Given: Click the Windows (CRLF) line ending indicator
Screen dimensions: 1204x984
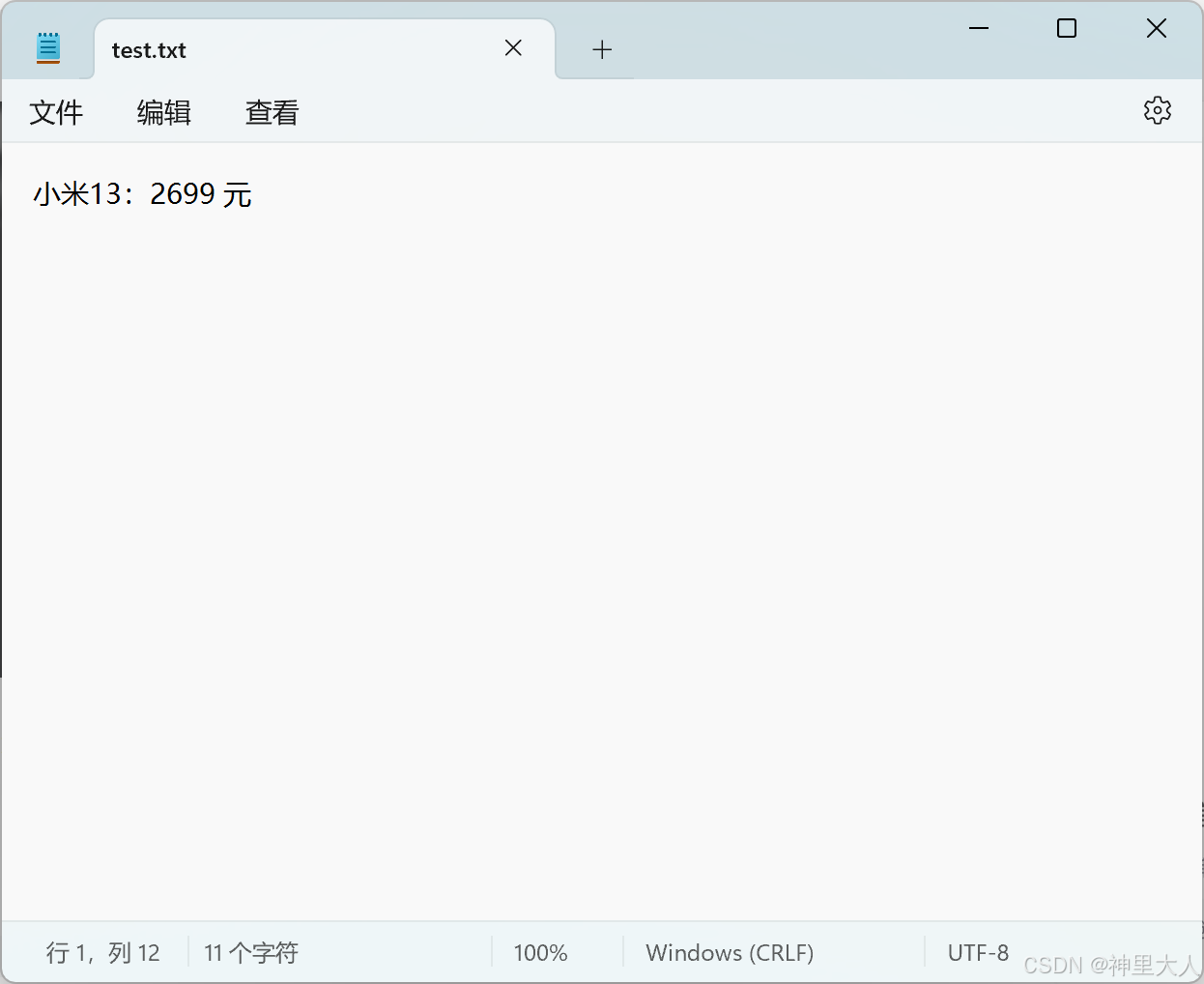Looking at the screenshot, I should [730, 953].
